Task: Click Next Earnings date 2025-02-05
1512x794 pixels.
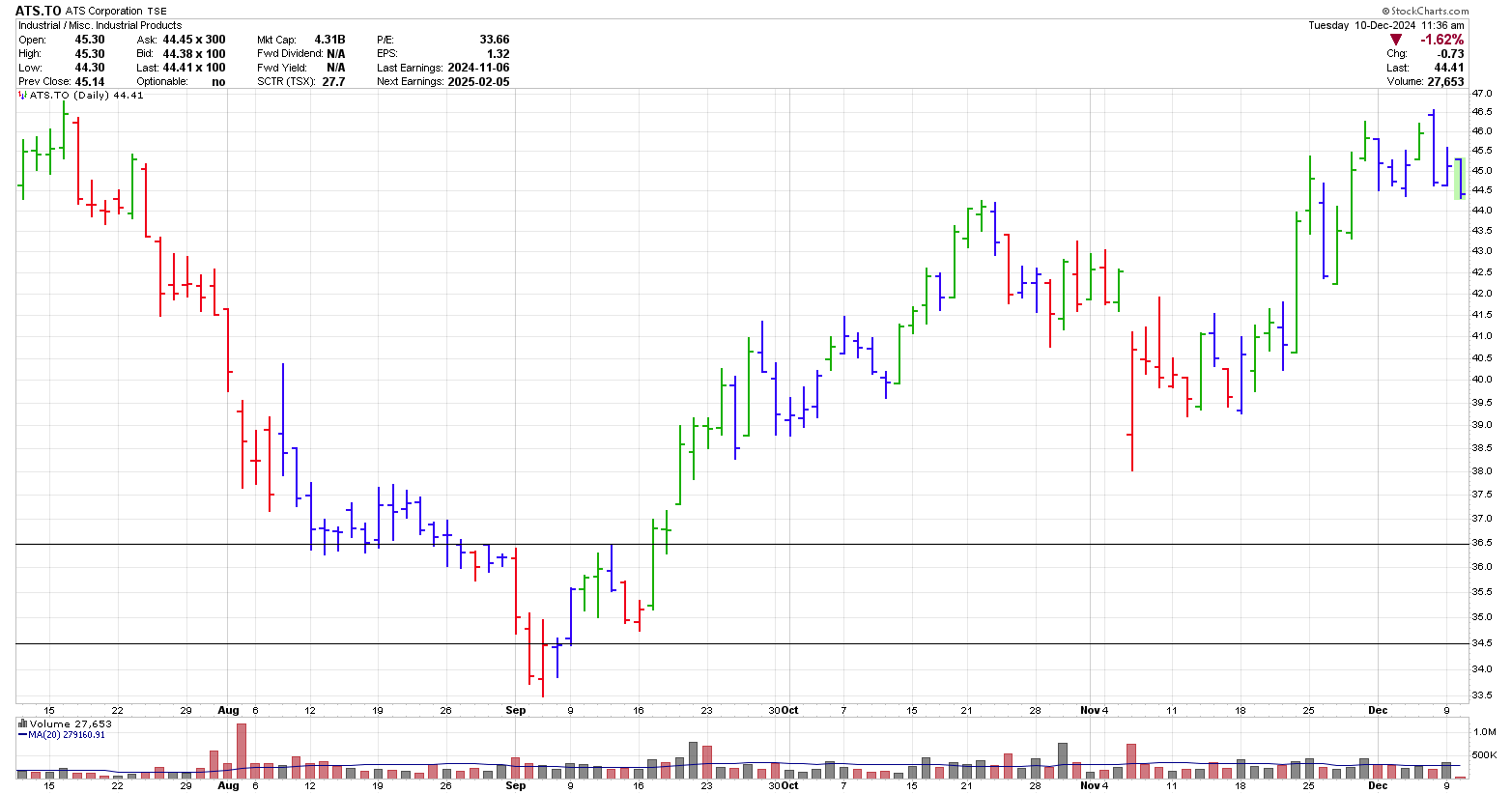Action: click(478, 82)
